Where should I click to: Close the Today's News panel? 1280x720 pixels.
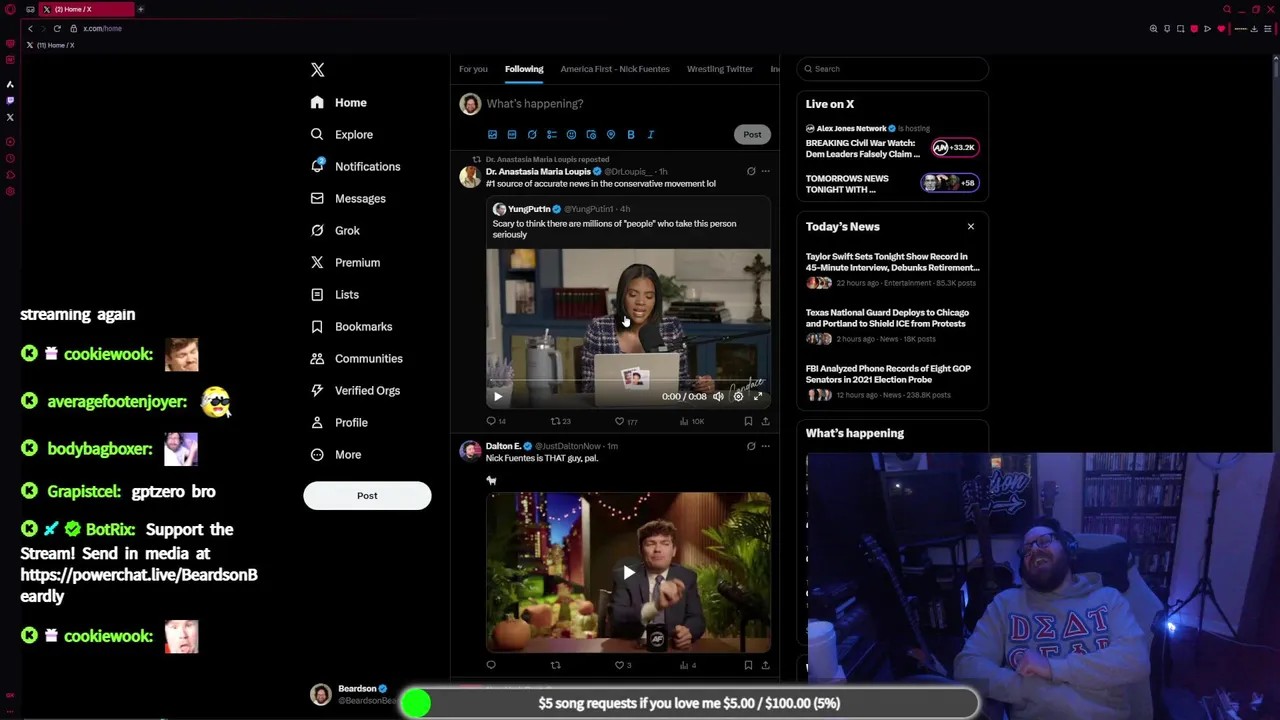coord(971,227)
